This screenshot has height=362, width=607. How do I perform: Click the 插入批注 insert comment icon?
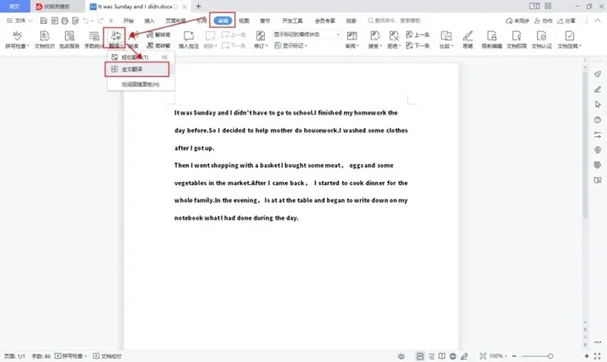pyautogui.click(x=189, y=39)
